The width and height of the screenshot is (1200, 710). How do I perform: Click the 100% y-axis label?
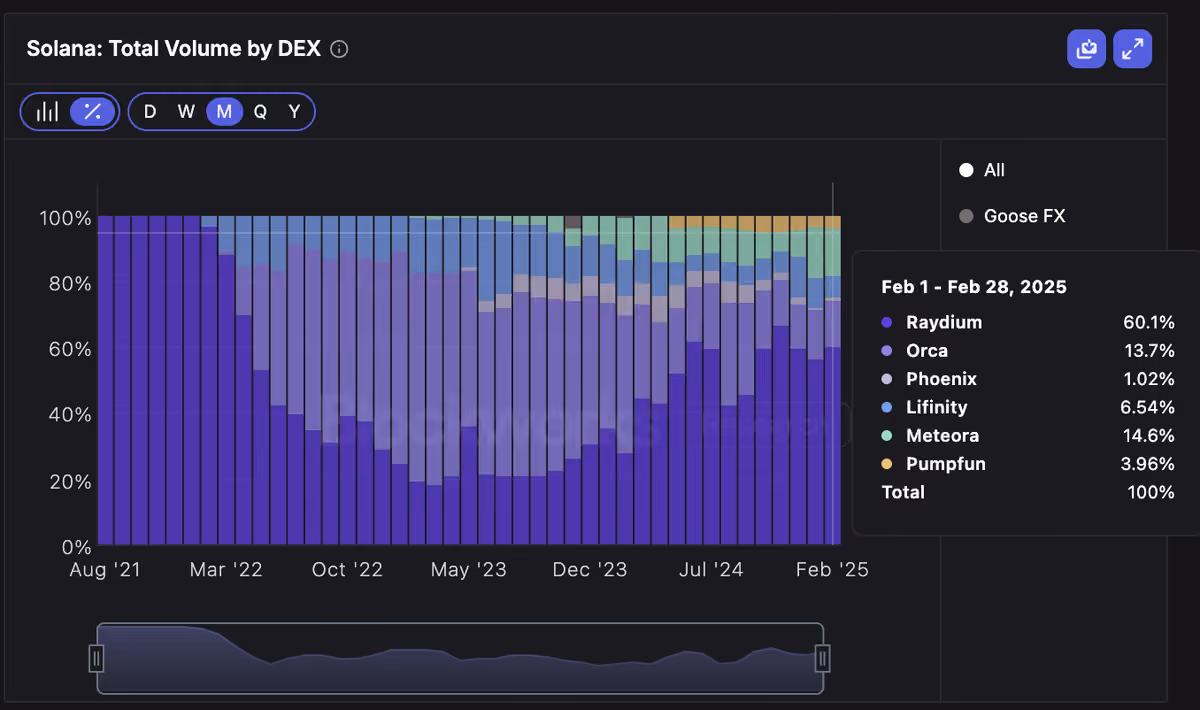coord(66,218)
